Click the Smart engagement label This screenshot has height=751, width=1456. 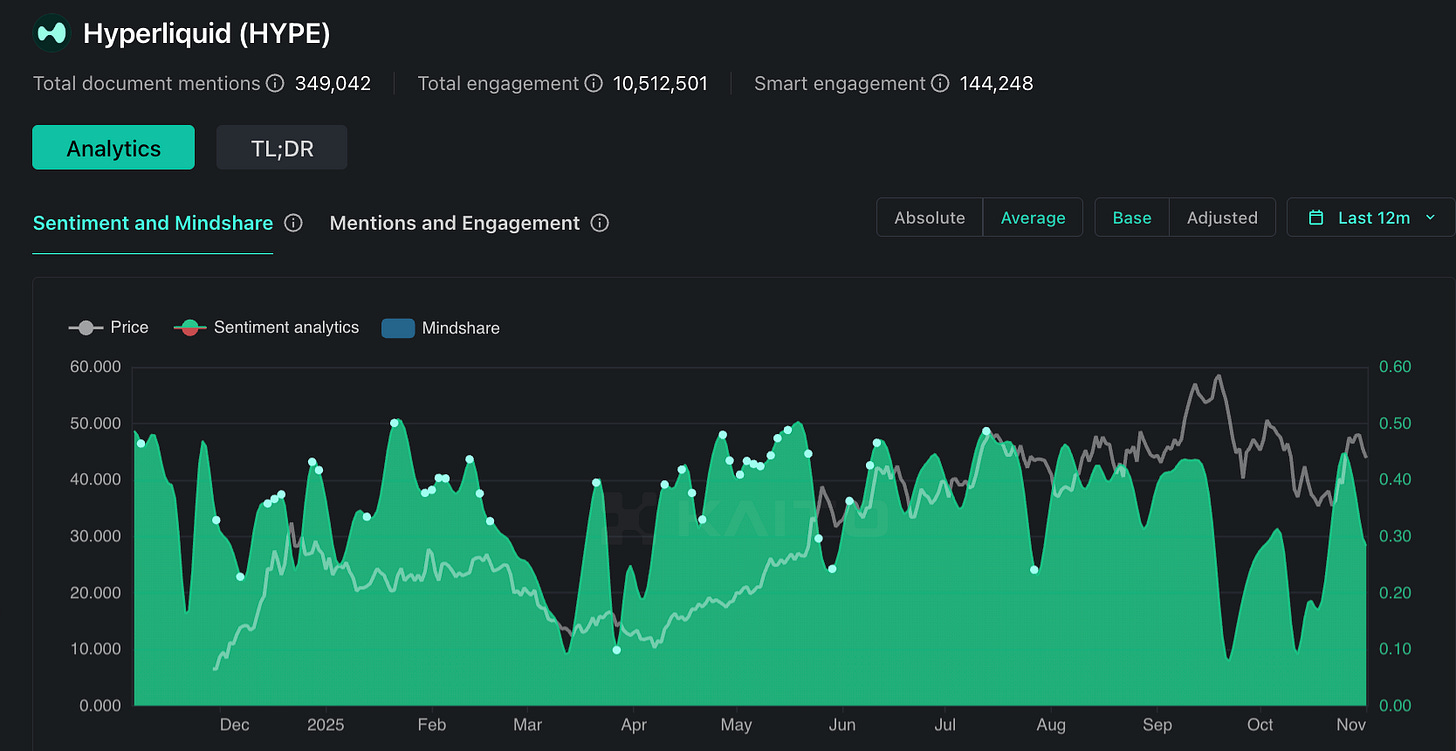tap(840, 84)
